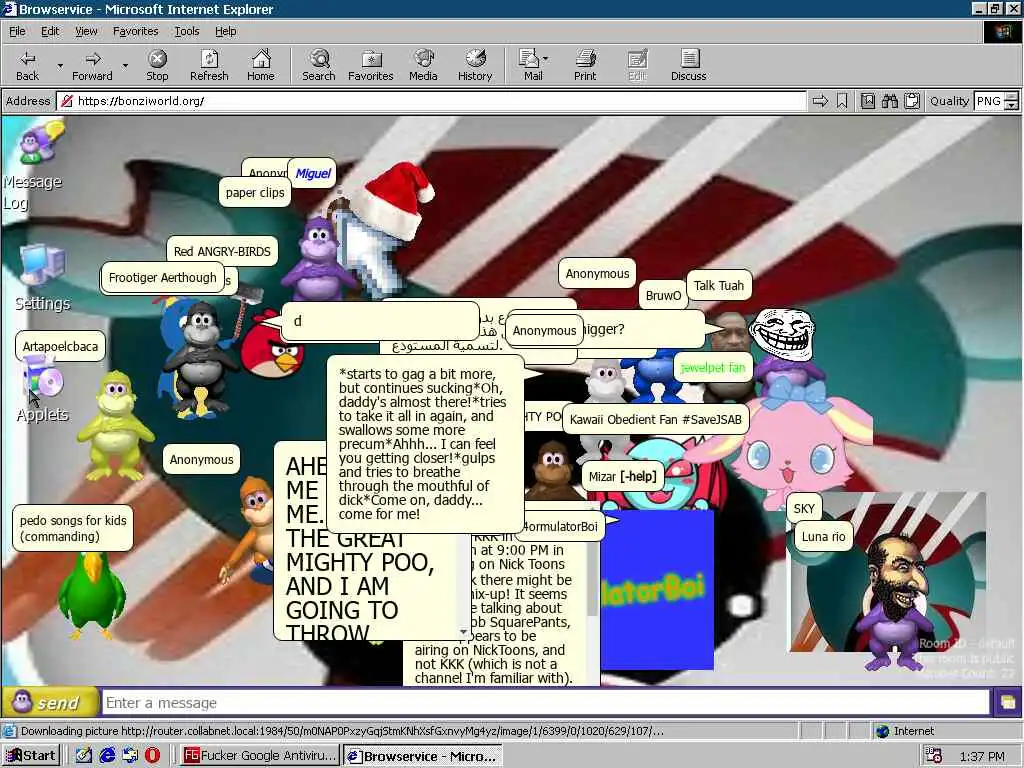
Task: Click the Forward navigation button
Action: [92, 65]
